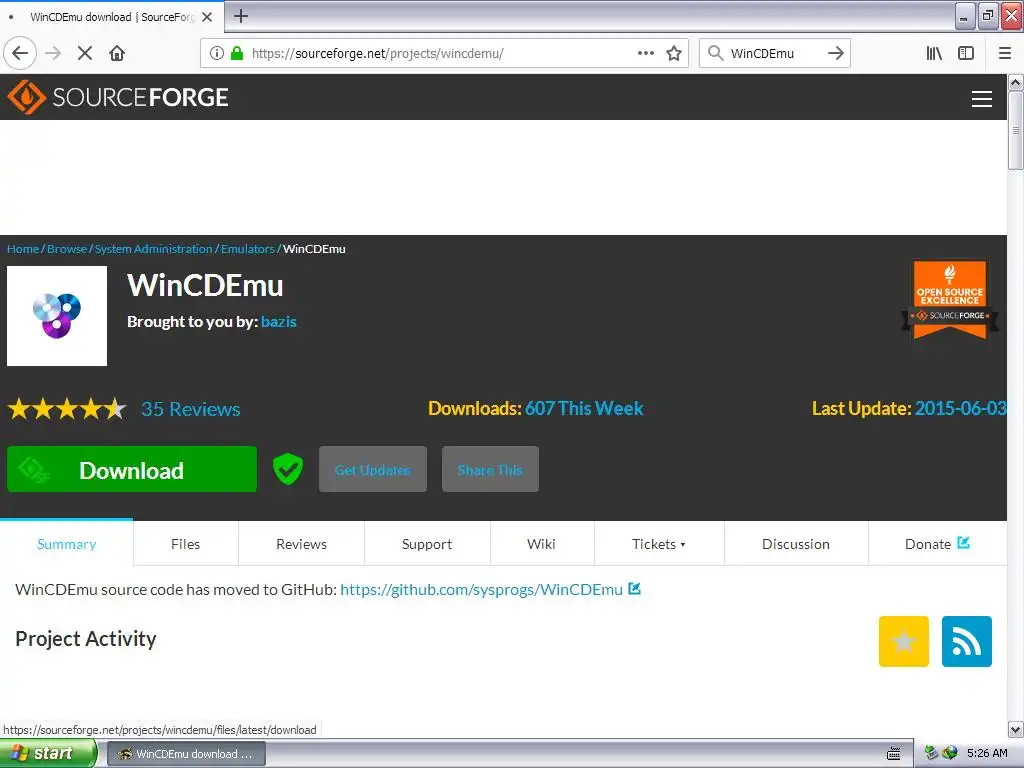
Task: Select the Summary tab
Action: [67, 543]
